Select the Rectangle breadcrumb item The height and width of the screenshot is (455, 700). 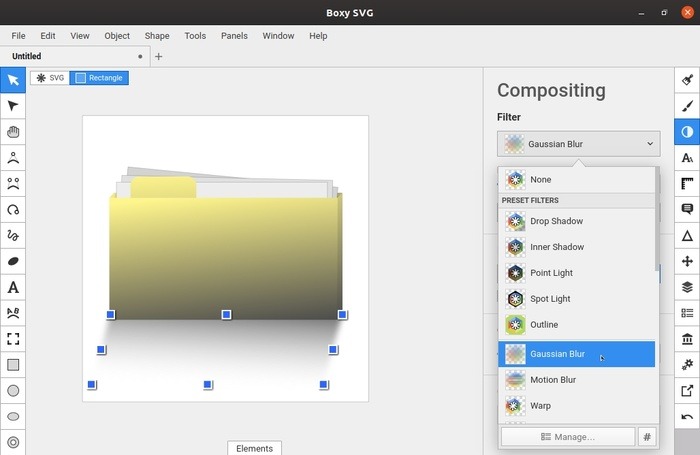pyautogui.click(x=99, y=78)
